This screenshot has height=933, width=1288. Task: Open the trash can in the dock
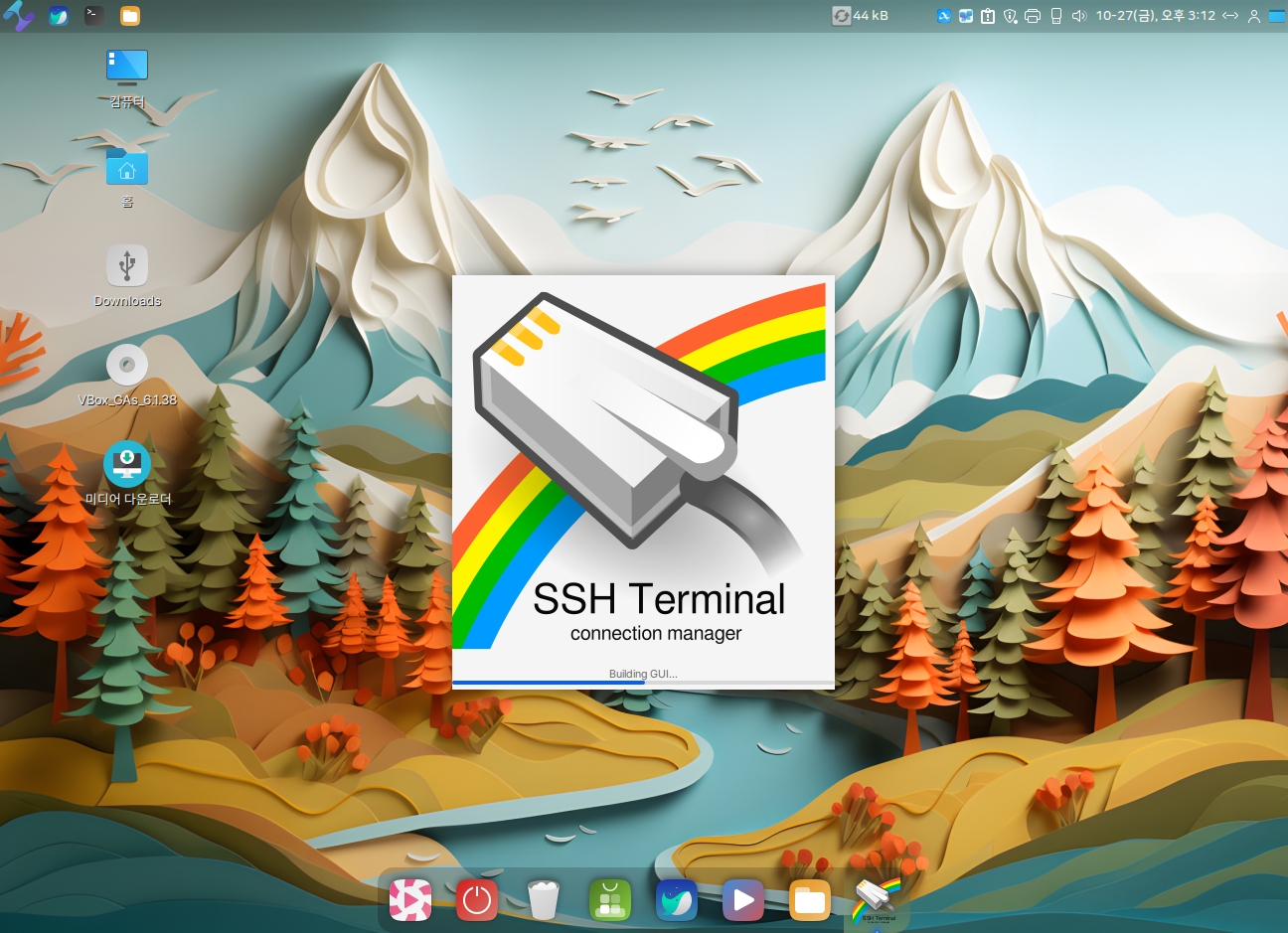(x=543, y=901)
